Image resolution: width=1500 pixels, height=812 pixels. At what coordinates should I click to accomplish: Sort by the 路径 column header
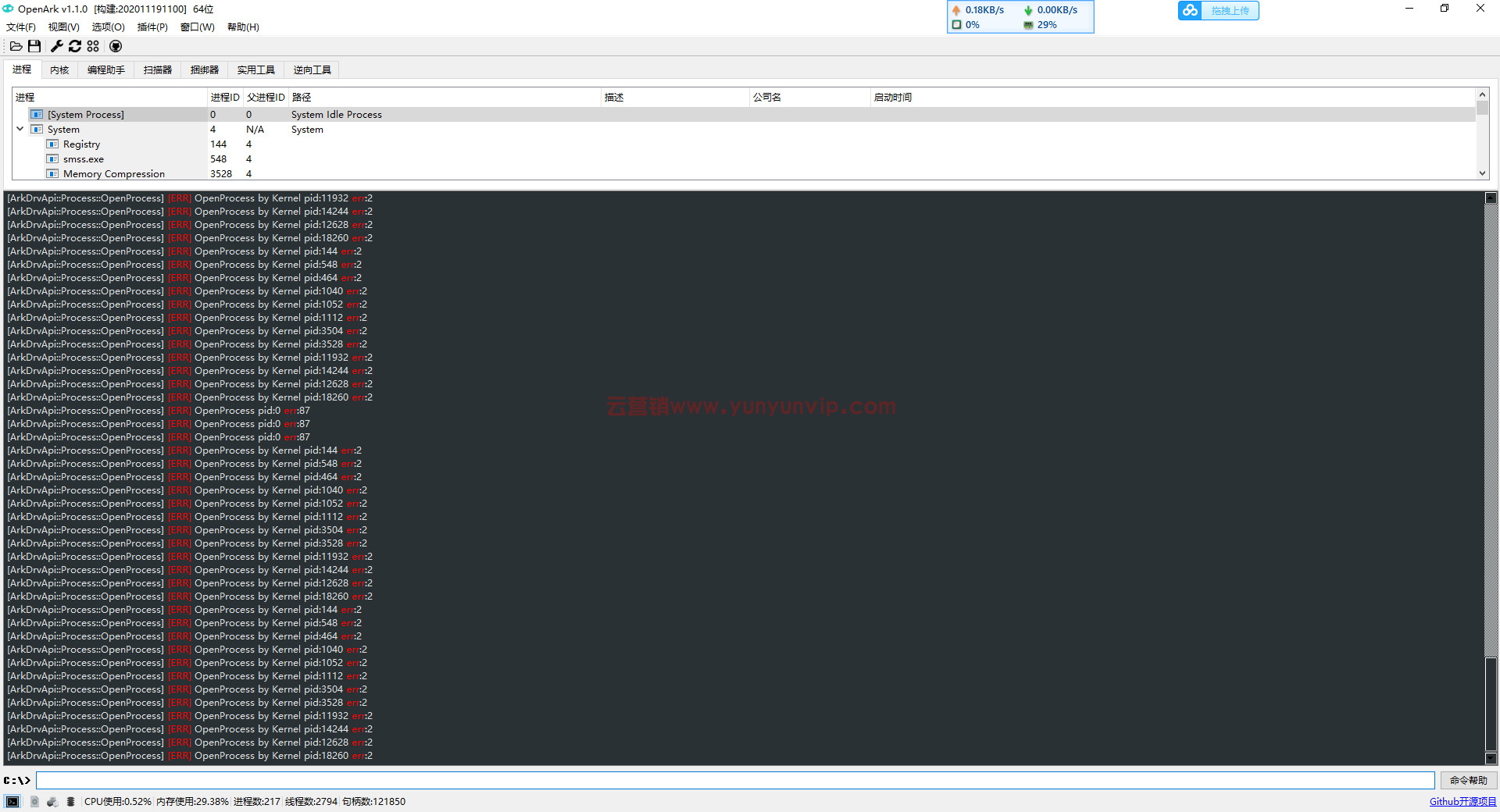pos(445,98)
